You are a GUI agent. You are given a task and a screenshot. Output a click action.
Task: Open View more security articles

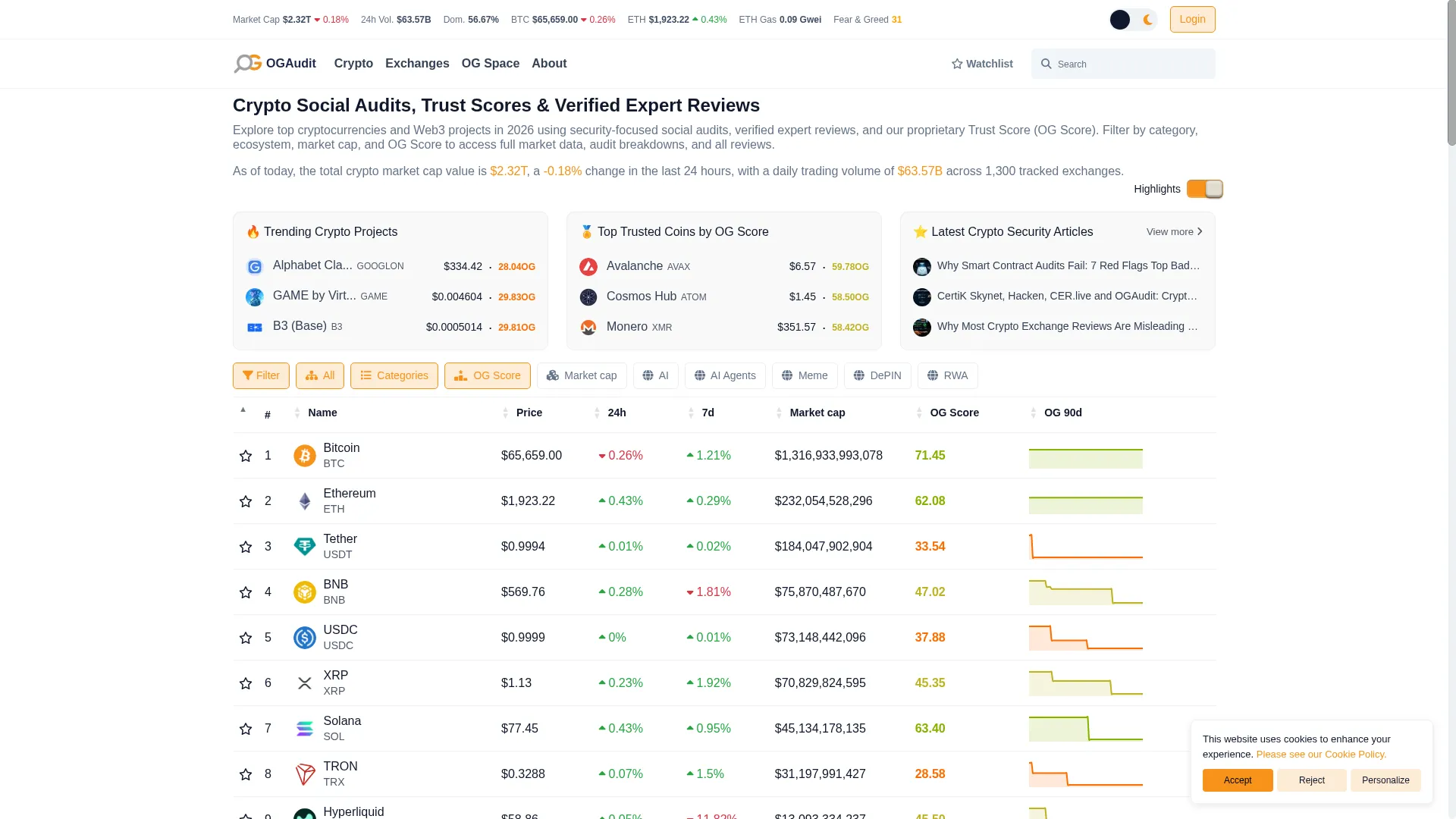pyautogui.click(x=1174, y=232)
